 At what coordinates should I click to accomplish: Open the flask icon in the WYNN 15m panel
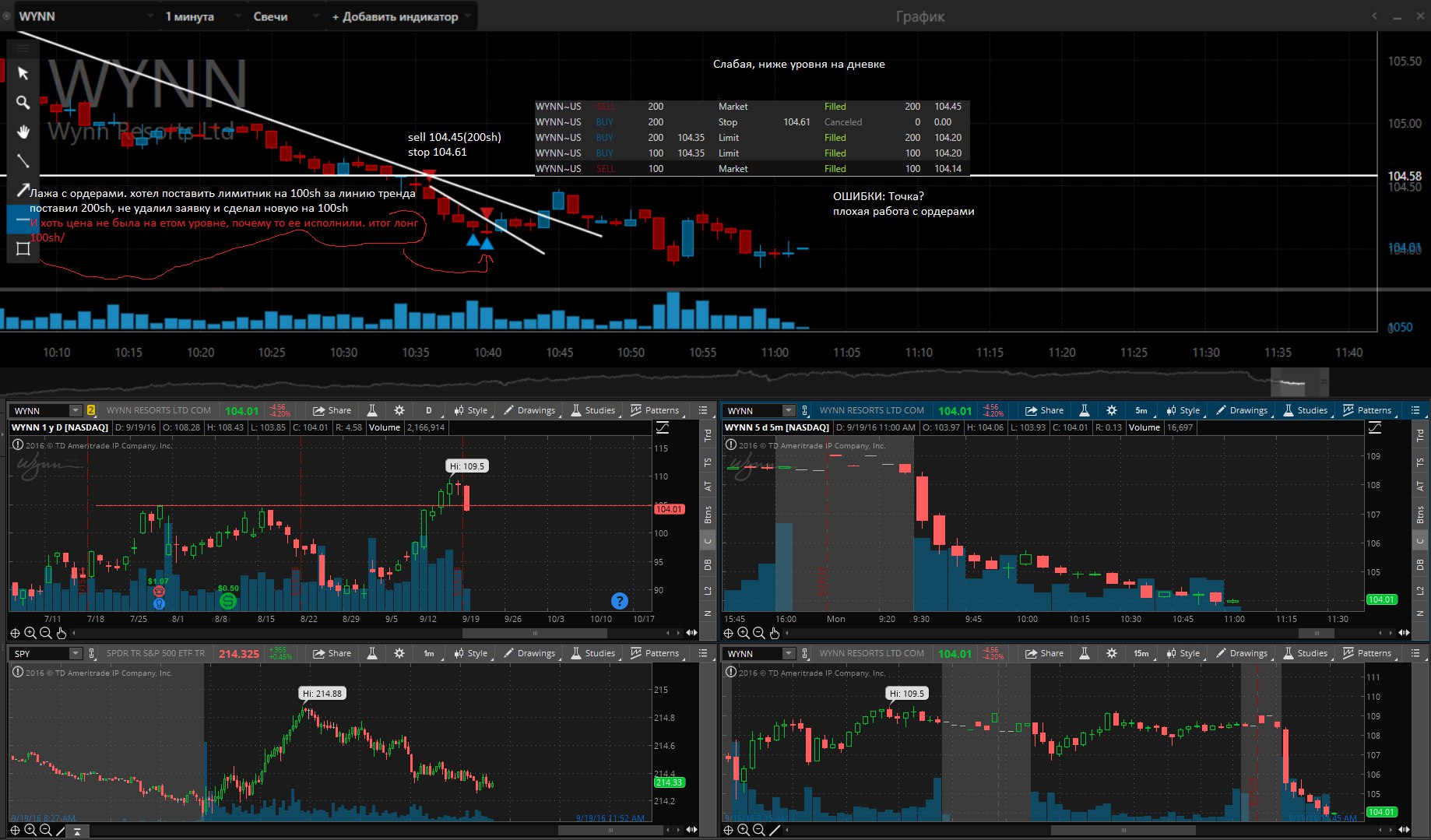click(1085, 653)
